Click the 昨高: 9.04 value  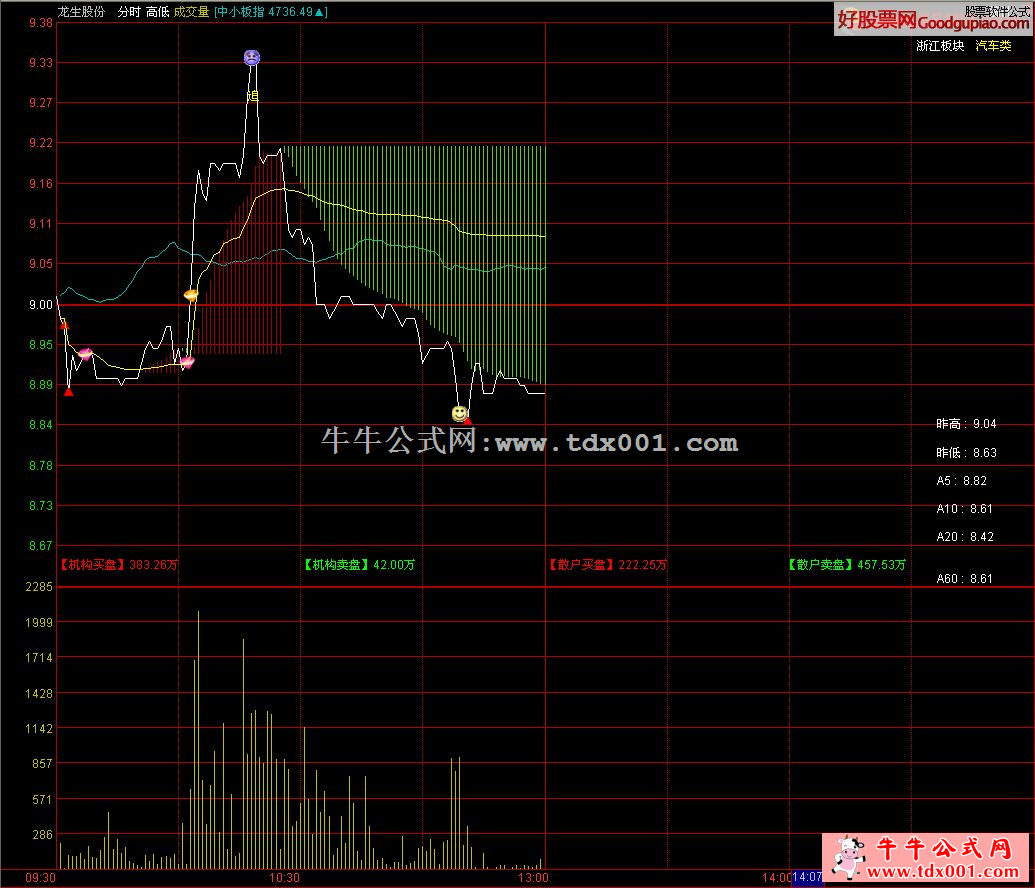[966, 424]
